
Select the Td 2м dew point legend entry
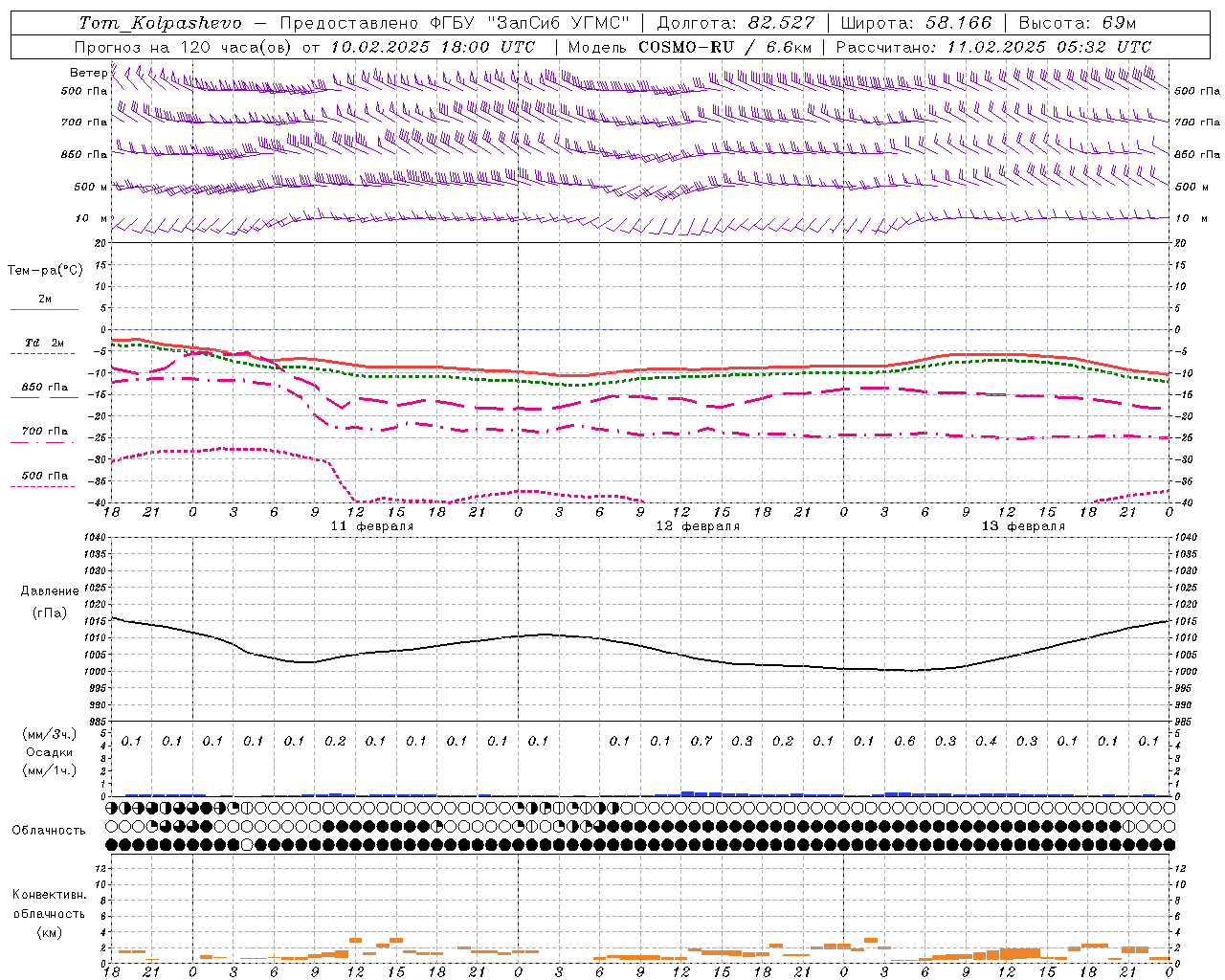click(45, 343)
